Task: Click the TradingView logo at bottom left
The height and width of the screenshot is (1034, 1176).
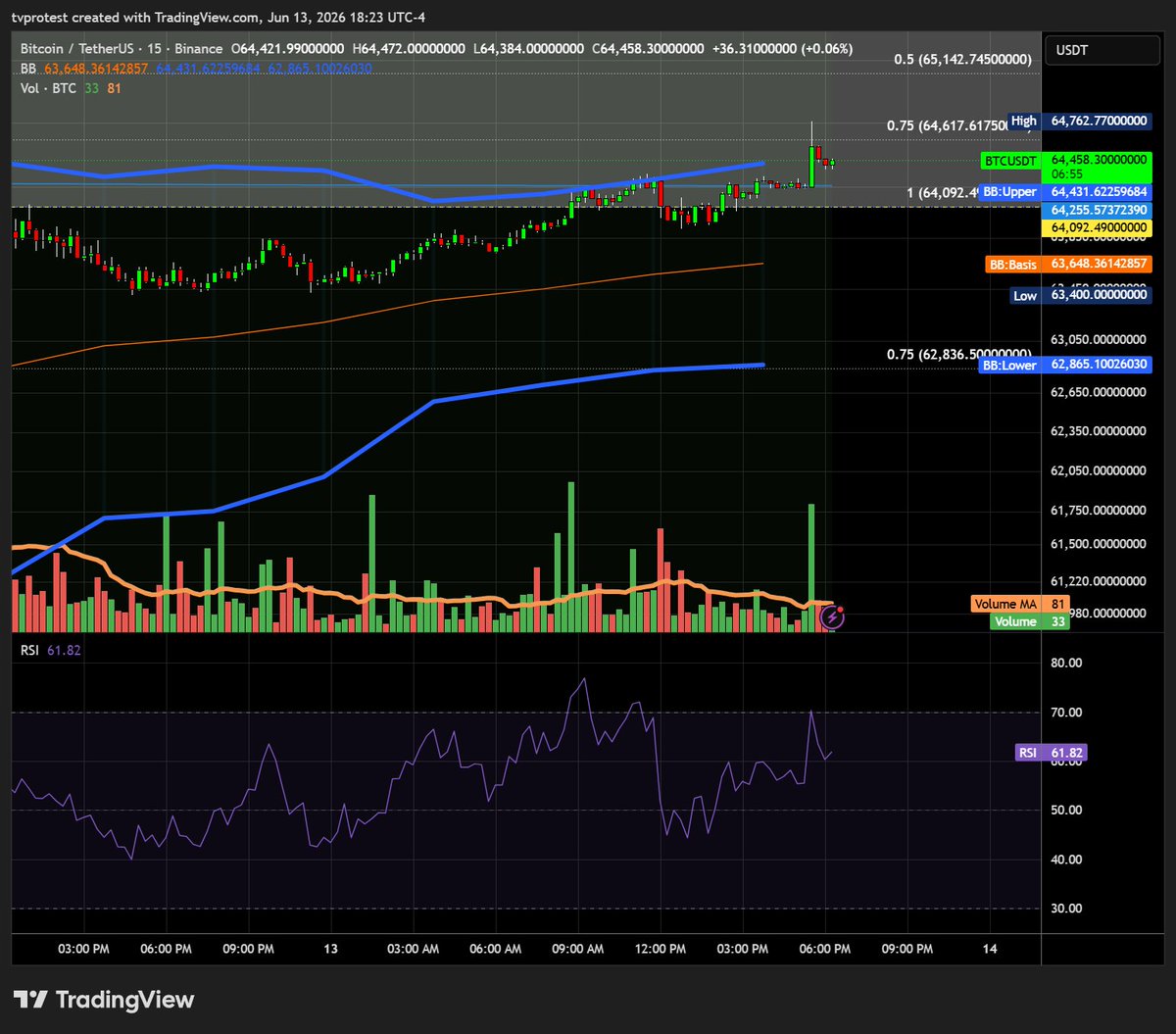Action: [x=103, y=1000]
